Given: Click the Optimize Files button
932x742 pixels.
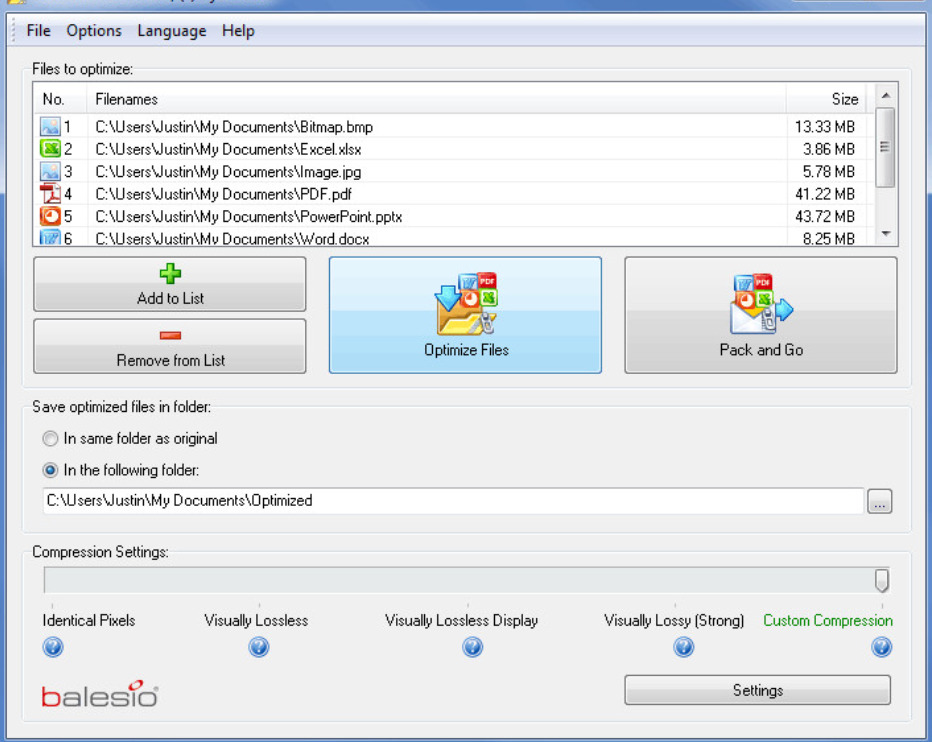Looking at the screenshot, I should click(x=465, y=315).
